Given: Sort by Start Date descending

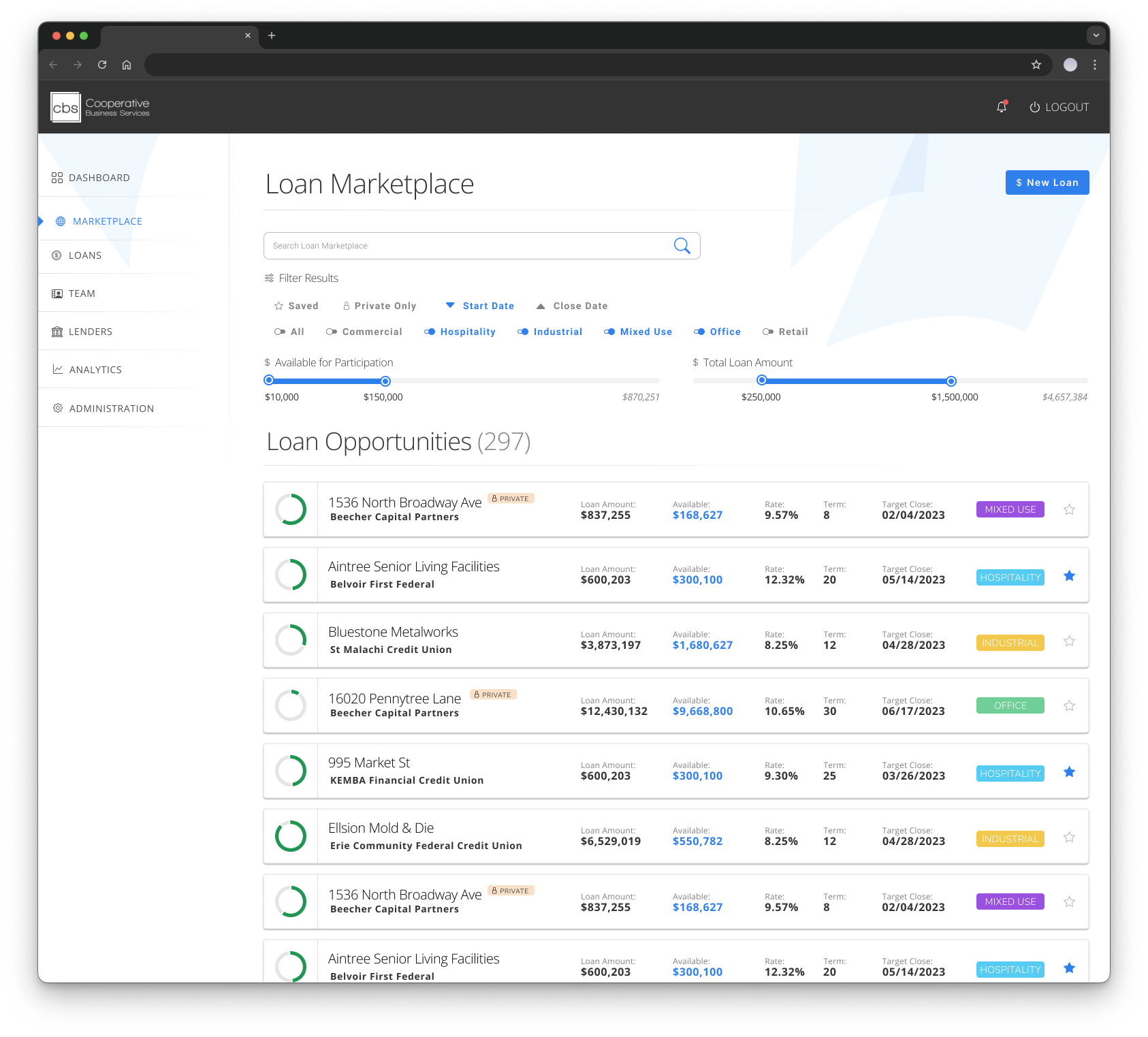Looking at the screenshot, I should click(480, 306).
